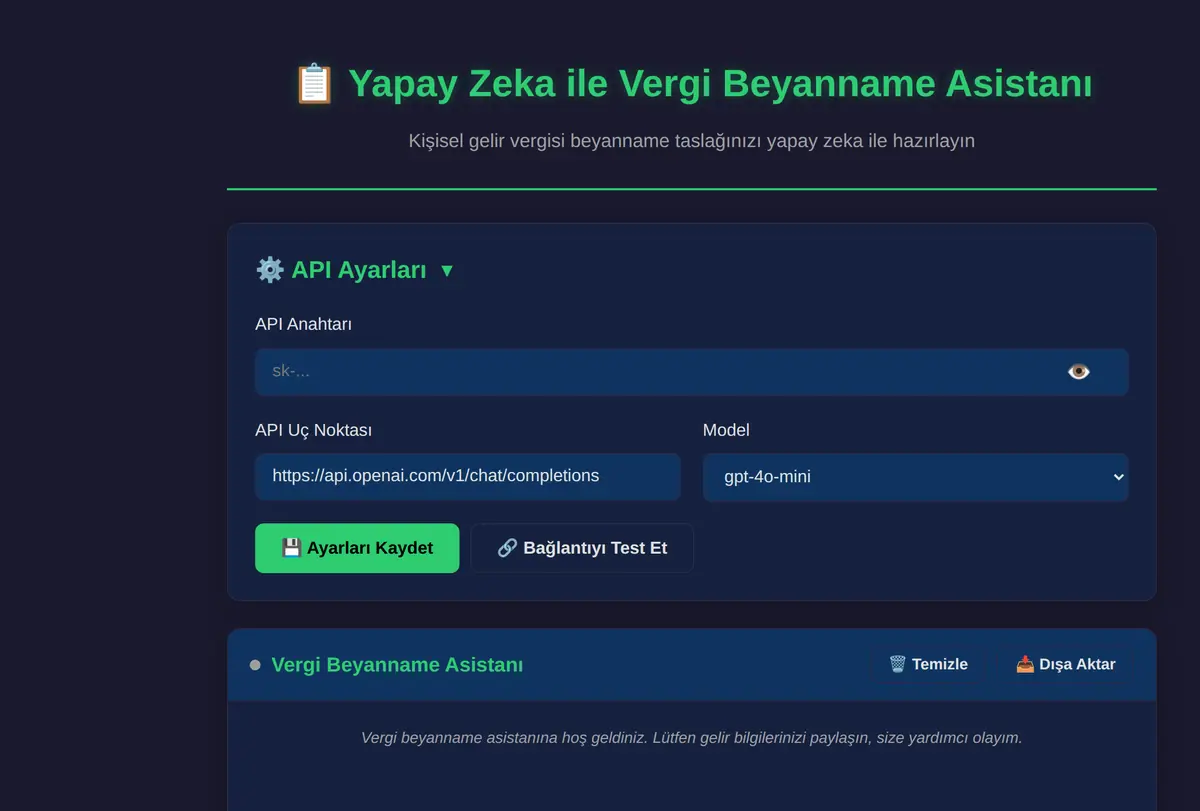Click the clipboard icon in the page title
1200x811 pixels.
click(314, 84)
